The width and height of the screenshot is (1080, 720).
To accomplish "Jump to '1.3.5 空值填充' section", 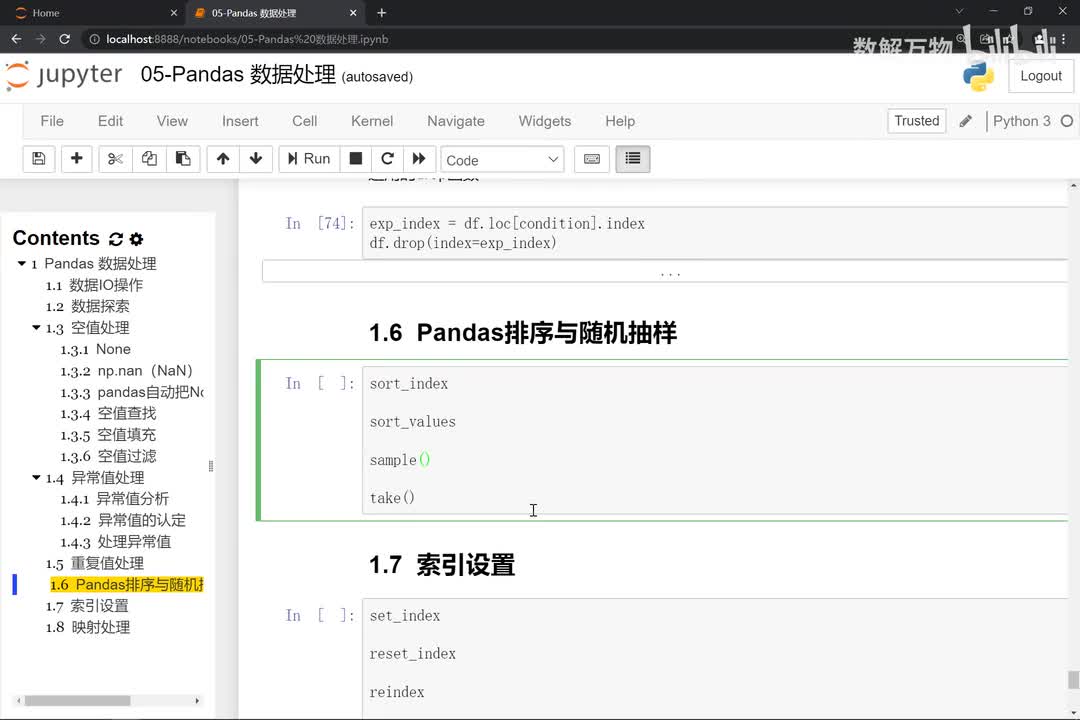I will tap(108, 435).
